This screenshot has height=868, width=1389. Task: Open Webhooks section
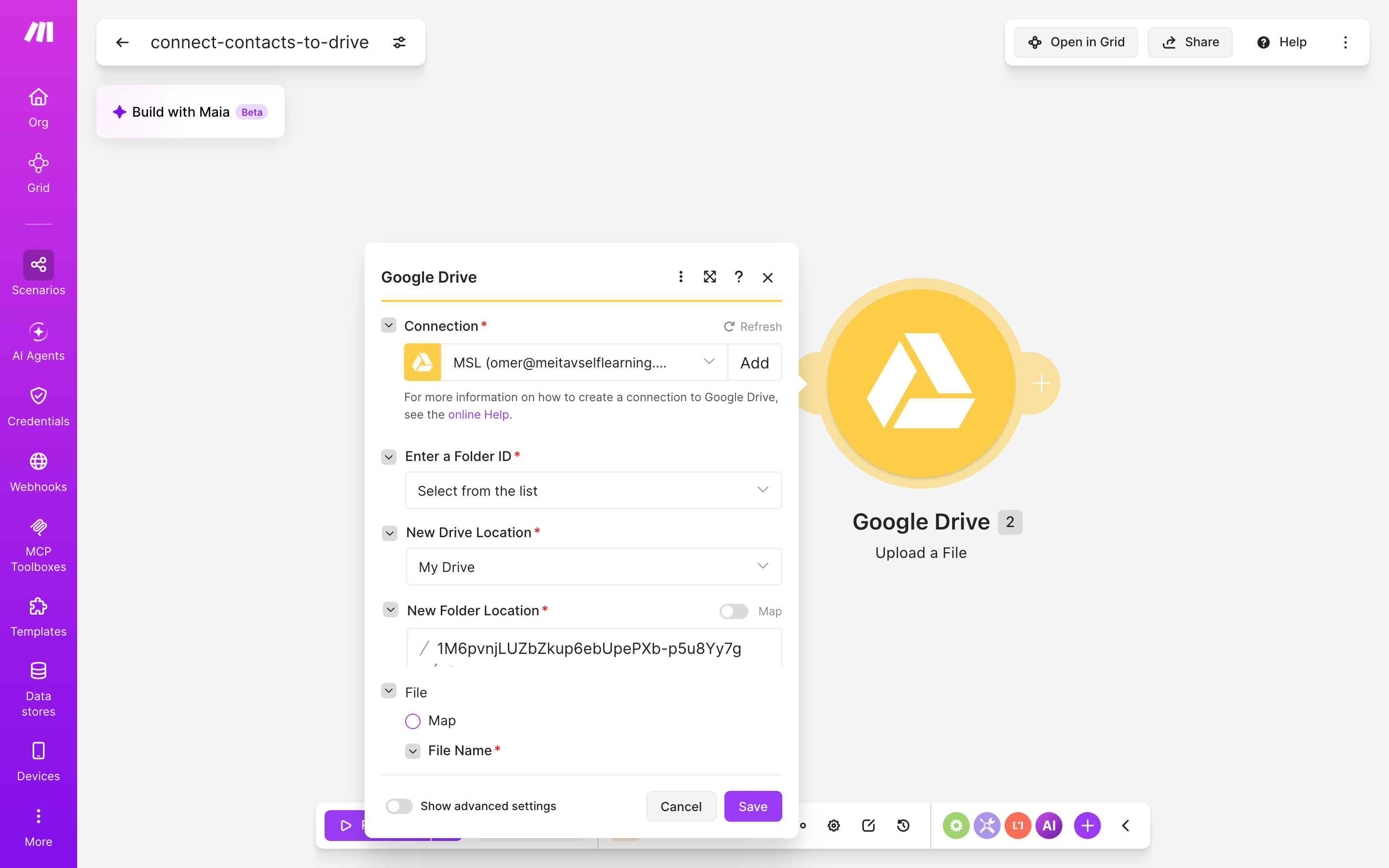pyautogui.click(x=39, y=472)
